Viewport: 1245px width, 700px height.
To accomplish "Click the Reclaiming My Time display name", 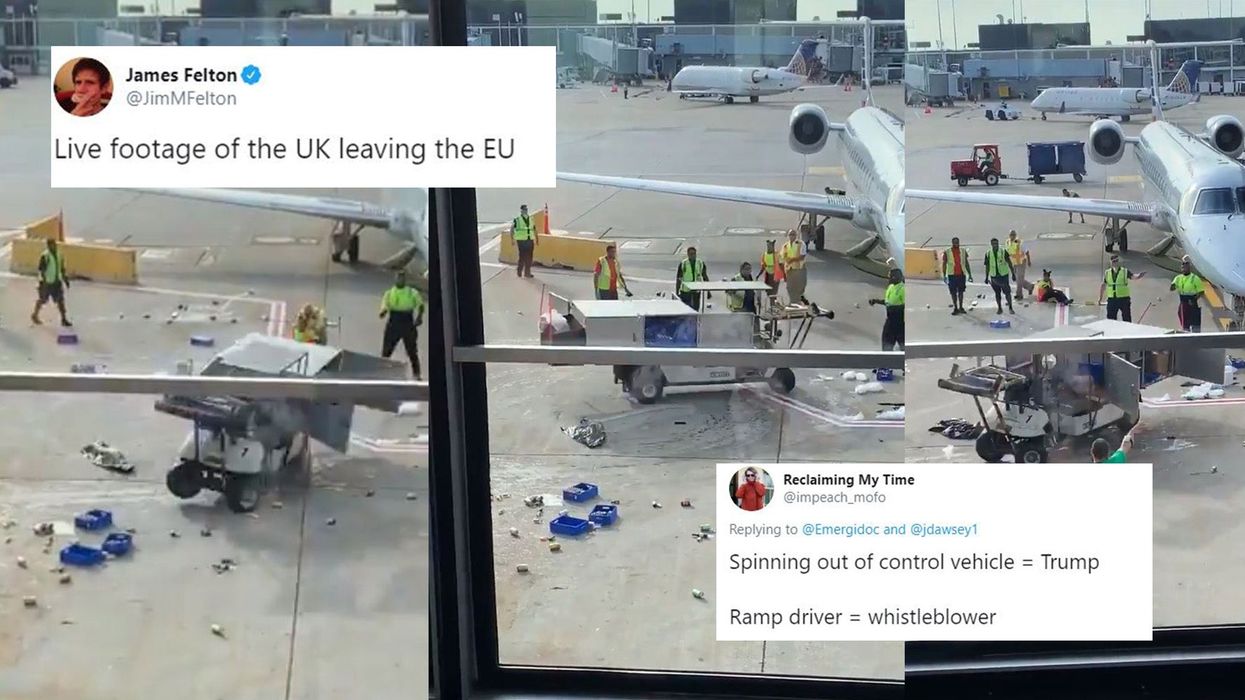I will tap(849, 480).
